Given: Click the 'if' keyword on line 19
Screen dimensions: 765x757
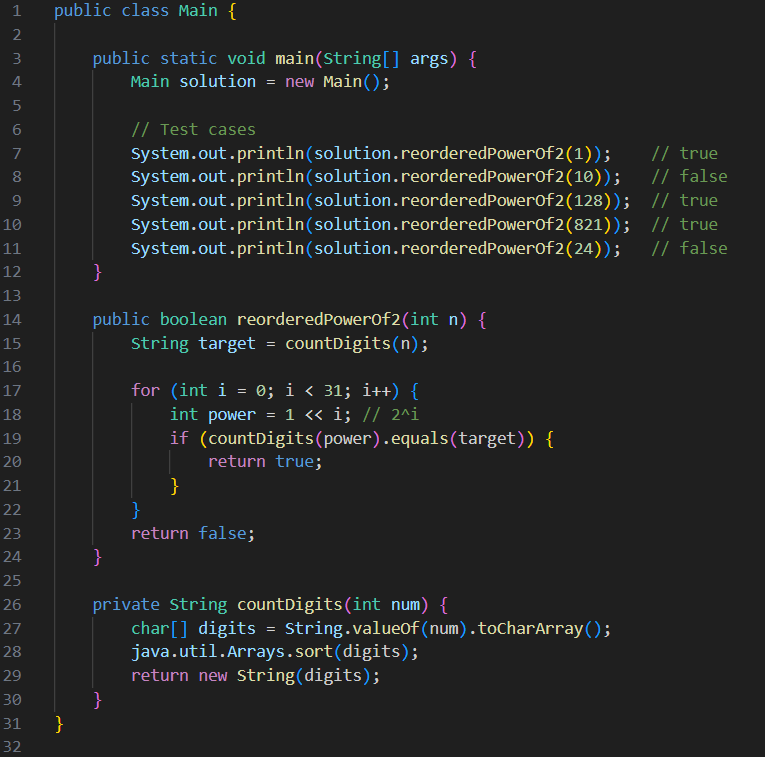Looking at the screenshot, I should click(x=179, y=438).
